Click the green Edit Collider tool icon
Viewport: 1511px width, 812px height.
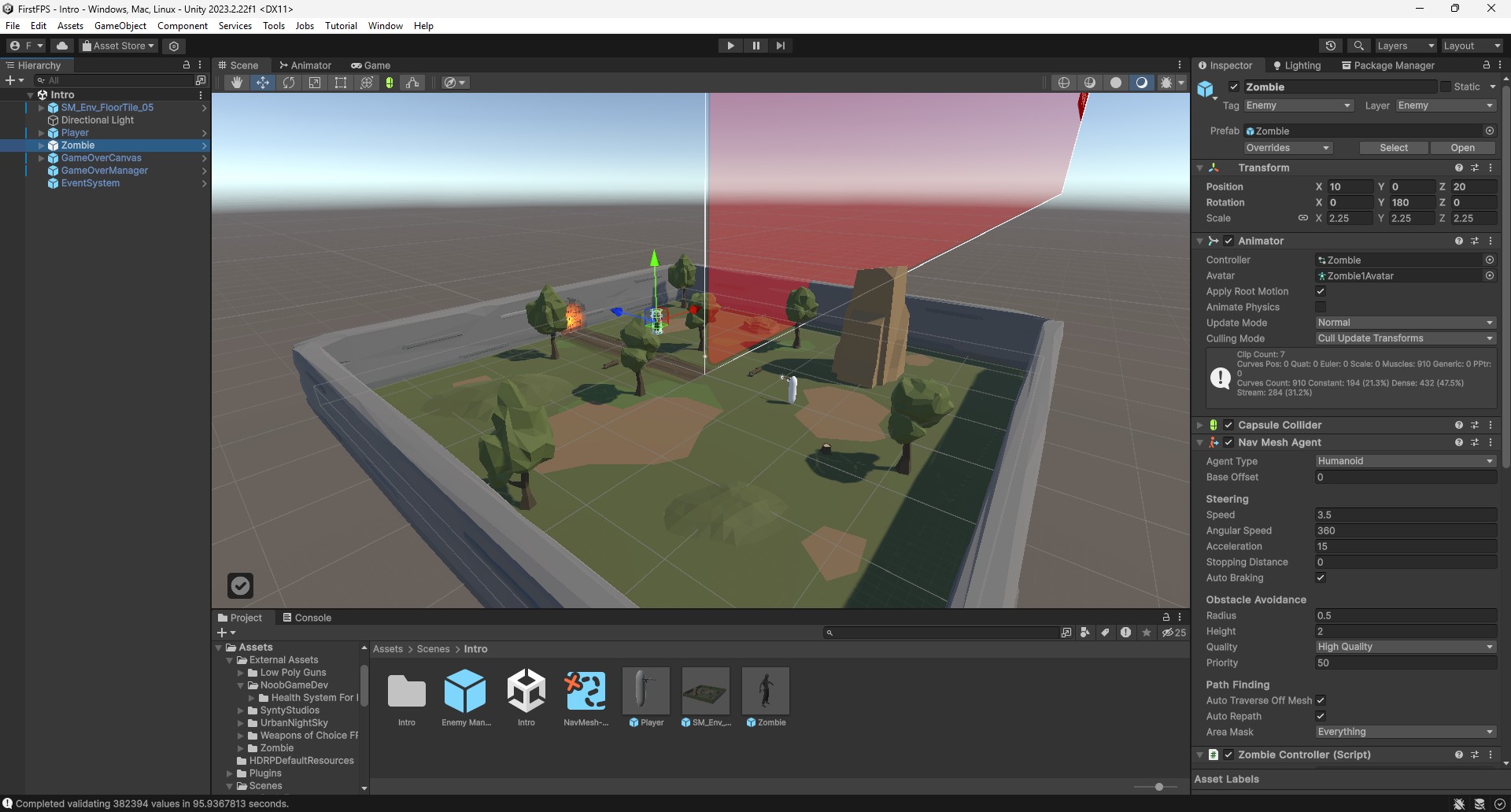[x=390, y=83]
